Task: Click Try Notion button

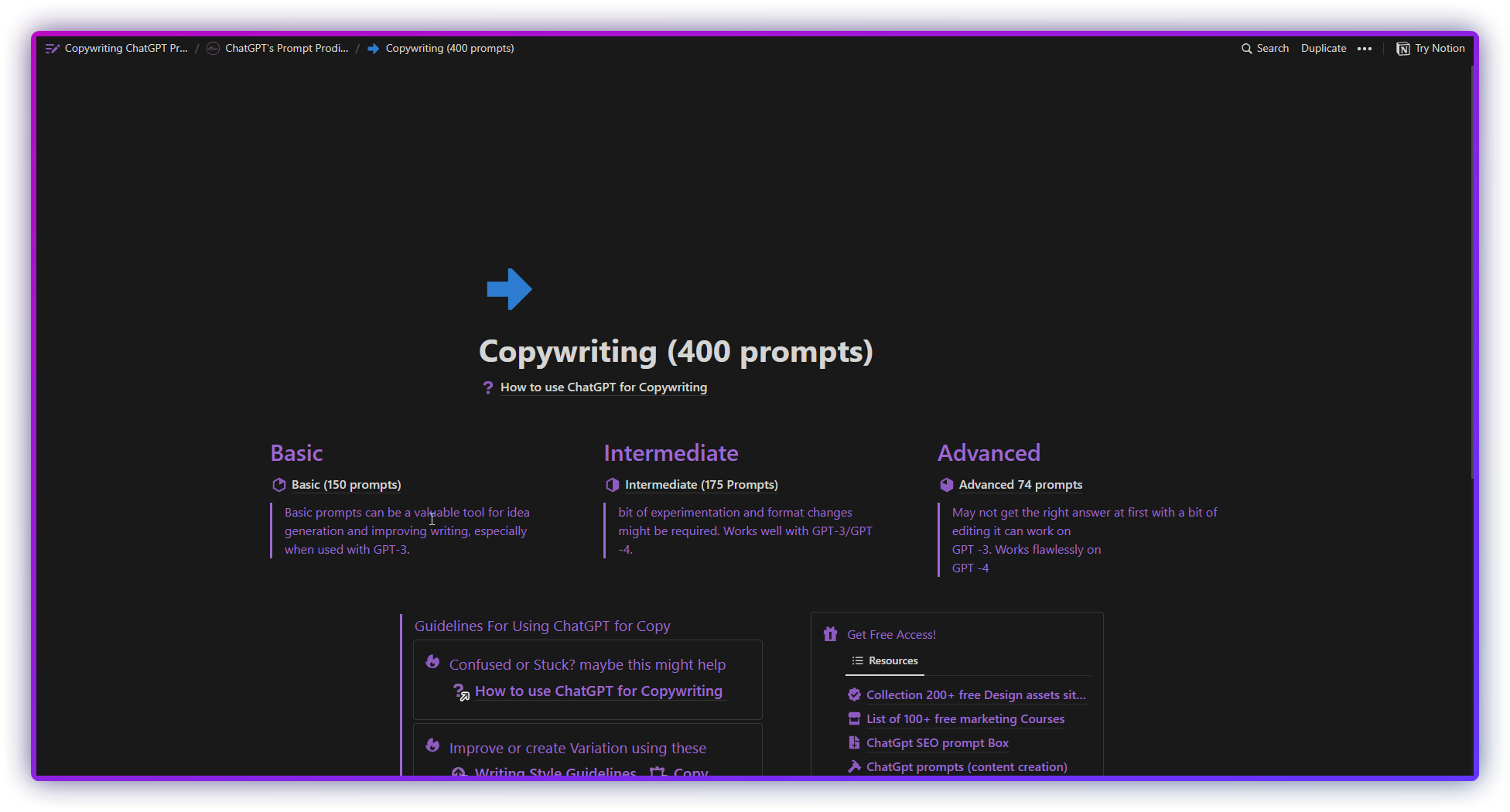Action: pos(1431,48)
